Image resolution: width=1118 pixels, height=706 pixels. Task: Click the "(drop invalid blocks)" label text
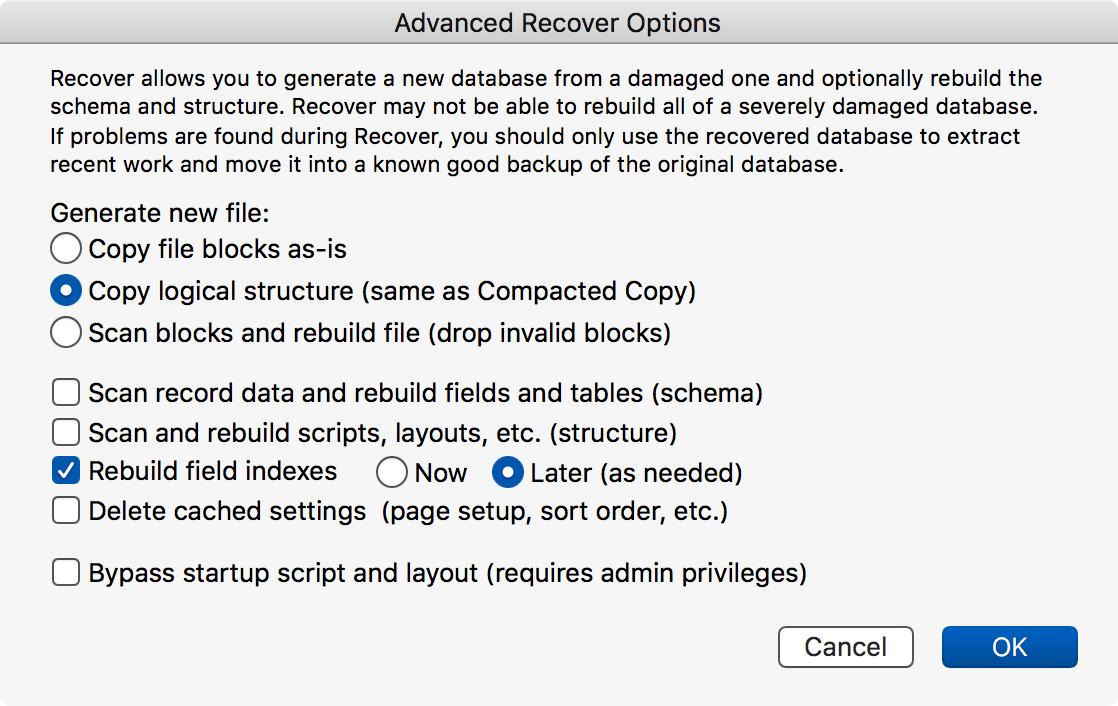pos(550,333)
